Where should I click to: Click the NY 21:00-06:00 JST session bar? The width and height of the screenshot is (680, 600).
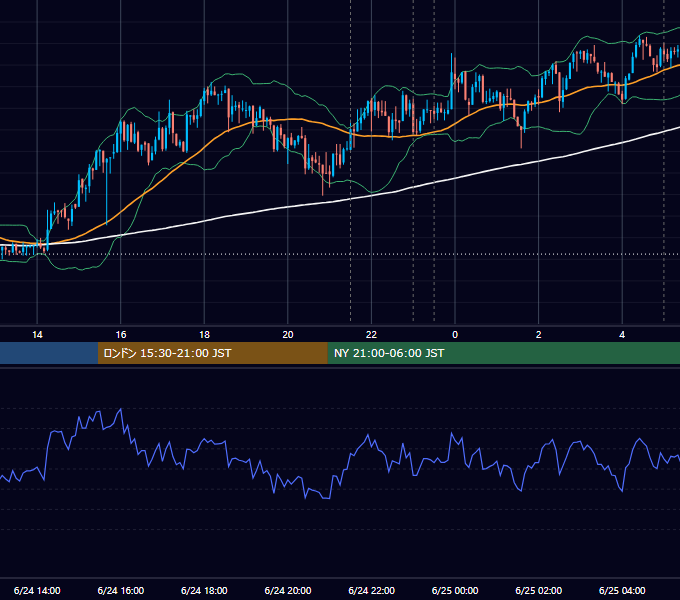click(x=503, y=353)
